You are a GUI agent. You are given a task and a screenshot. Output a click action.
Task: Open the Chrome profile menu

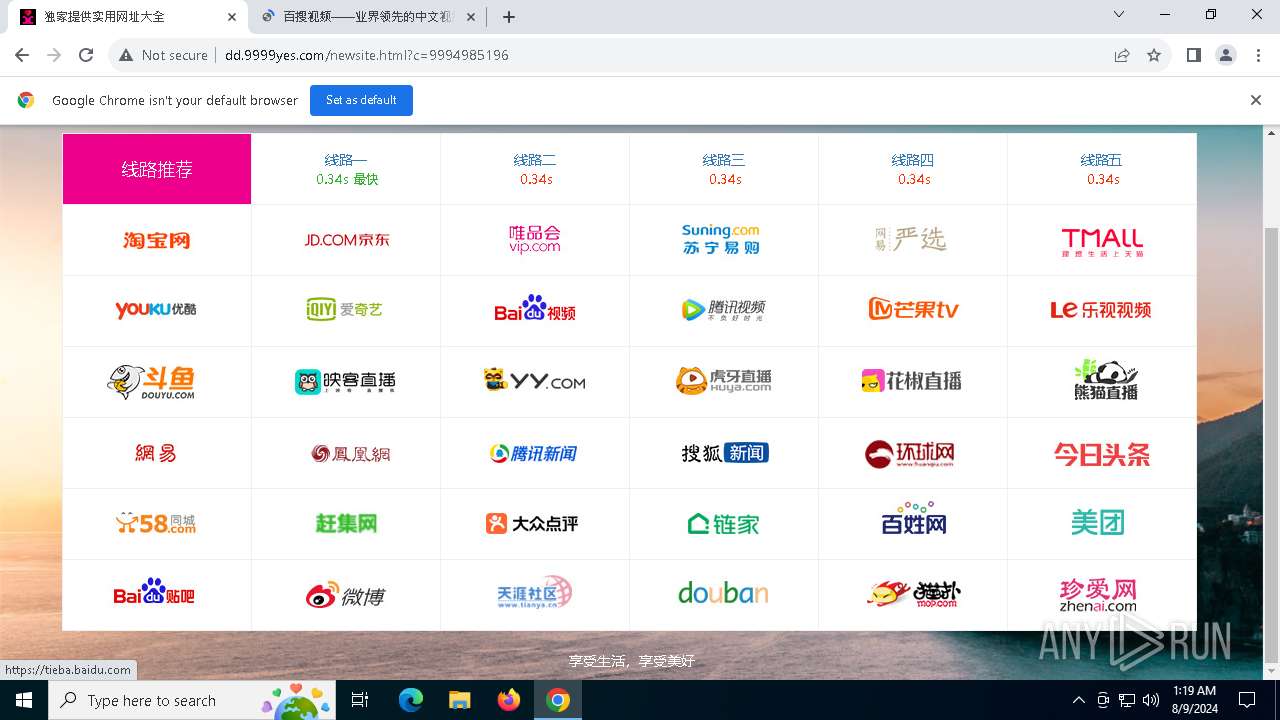pyautogui.click(x=1226, y=55)
